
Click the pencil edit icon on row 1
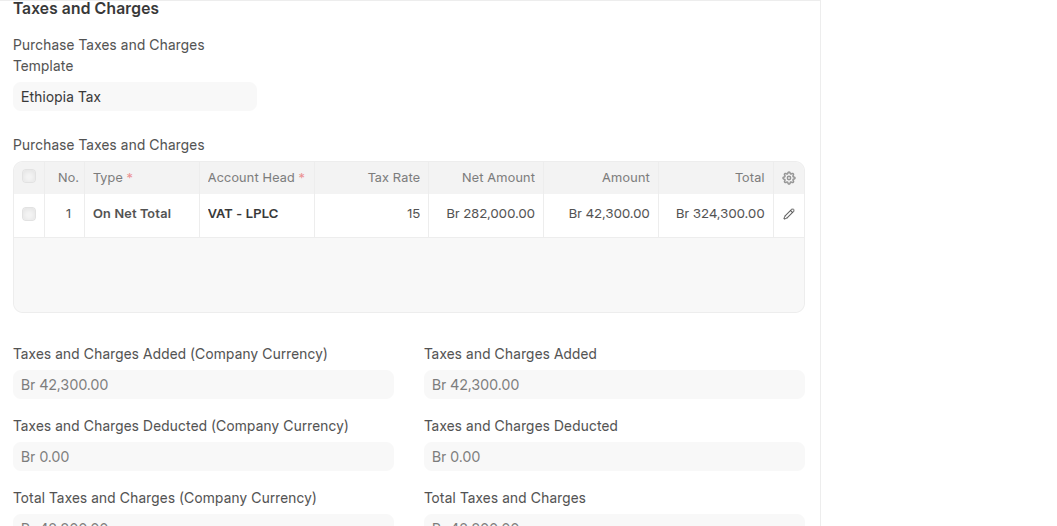point(788,214)
